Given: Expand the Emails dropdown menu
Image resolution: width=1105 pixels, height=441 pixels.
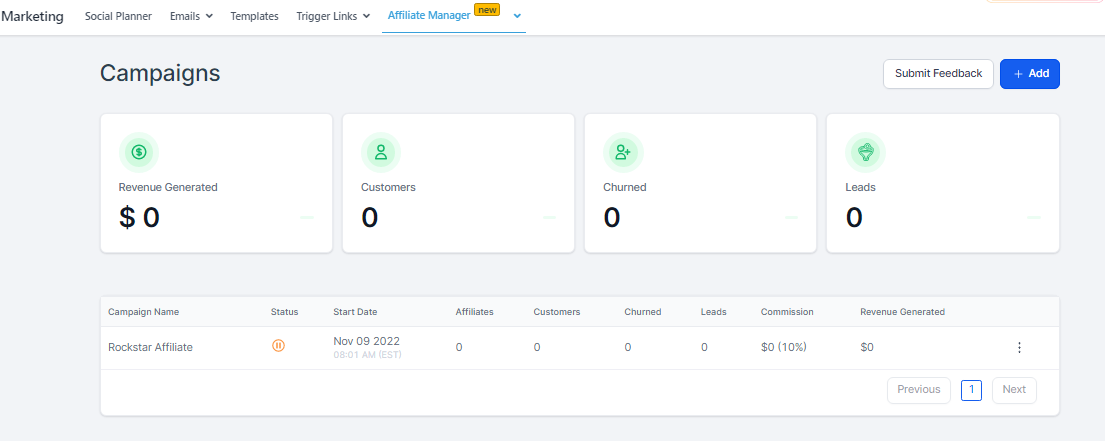Looking at the screenshot, I should click(x=191, y=16).
